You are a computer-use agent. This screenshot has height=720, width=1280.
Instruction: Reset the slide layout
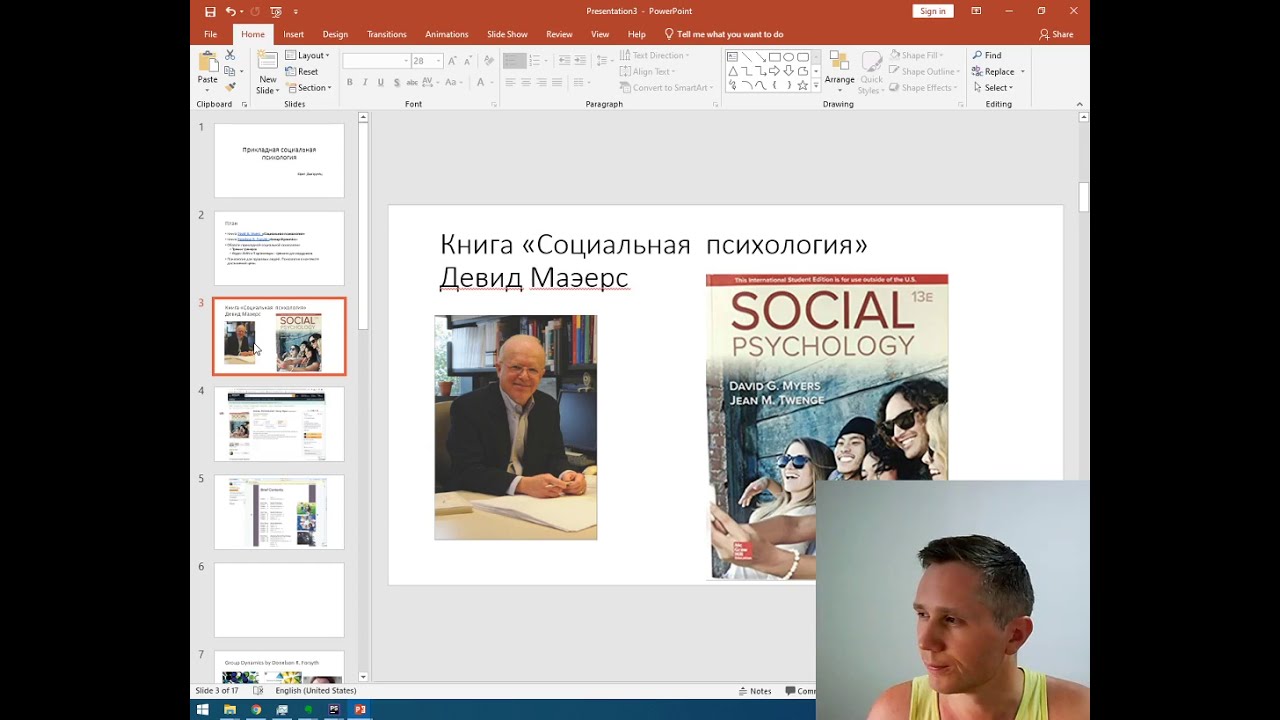coord(302,71)
